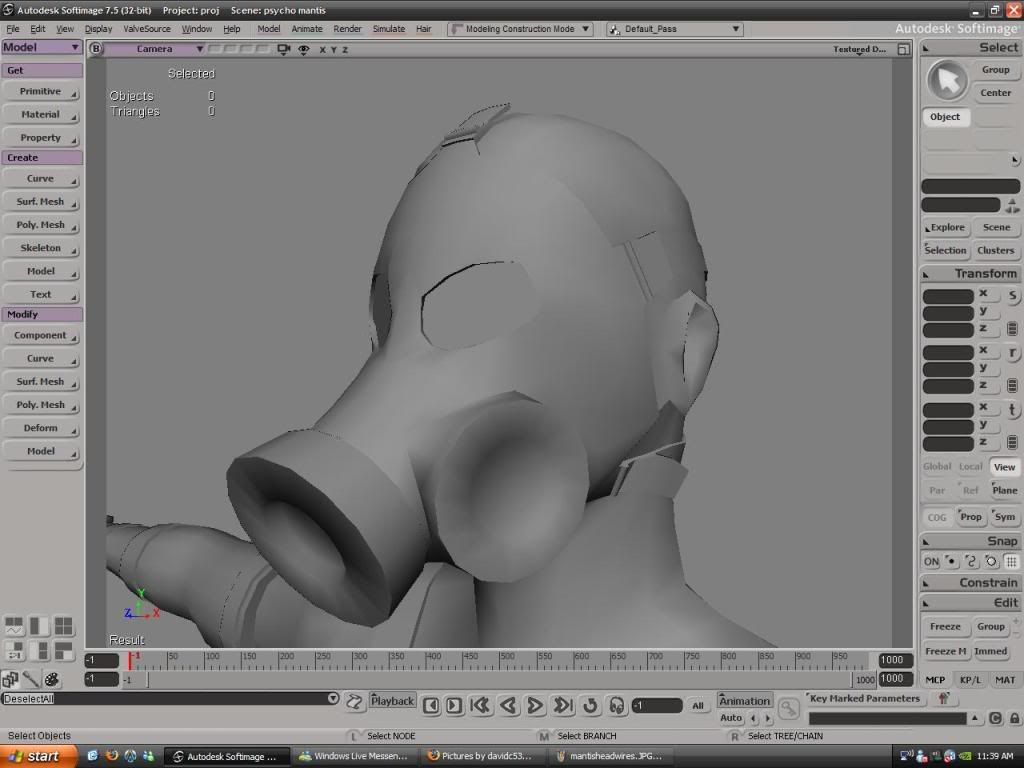Click the key icon next to Animation
Image resolution: width=1024 pixels, height=768 pixels.
pyautogui.click(x=789, y=708)
